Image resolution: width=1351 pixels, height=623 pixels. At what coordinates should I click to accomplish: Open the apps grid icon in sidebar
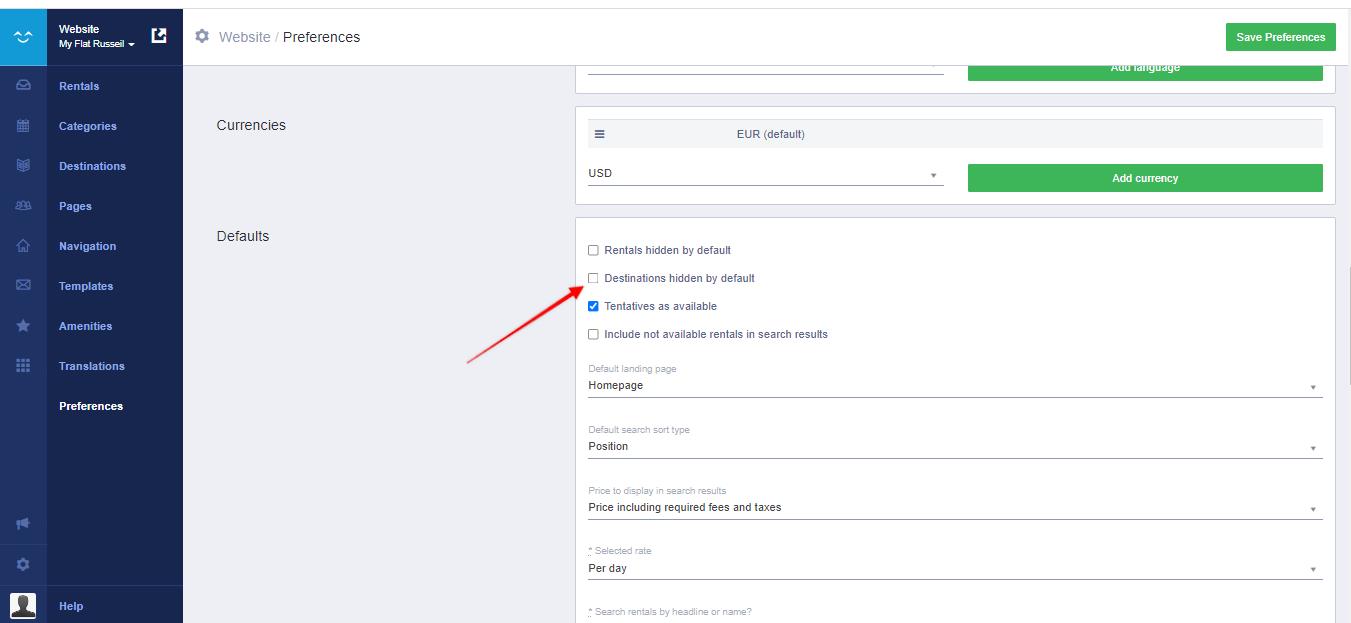click(23, 366)
